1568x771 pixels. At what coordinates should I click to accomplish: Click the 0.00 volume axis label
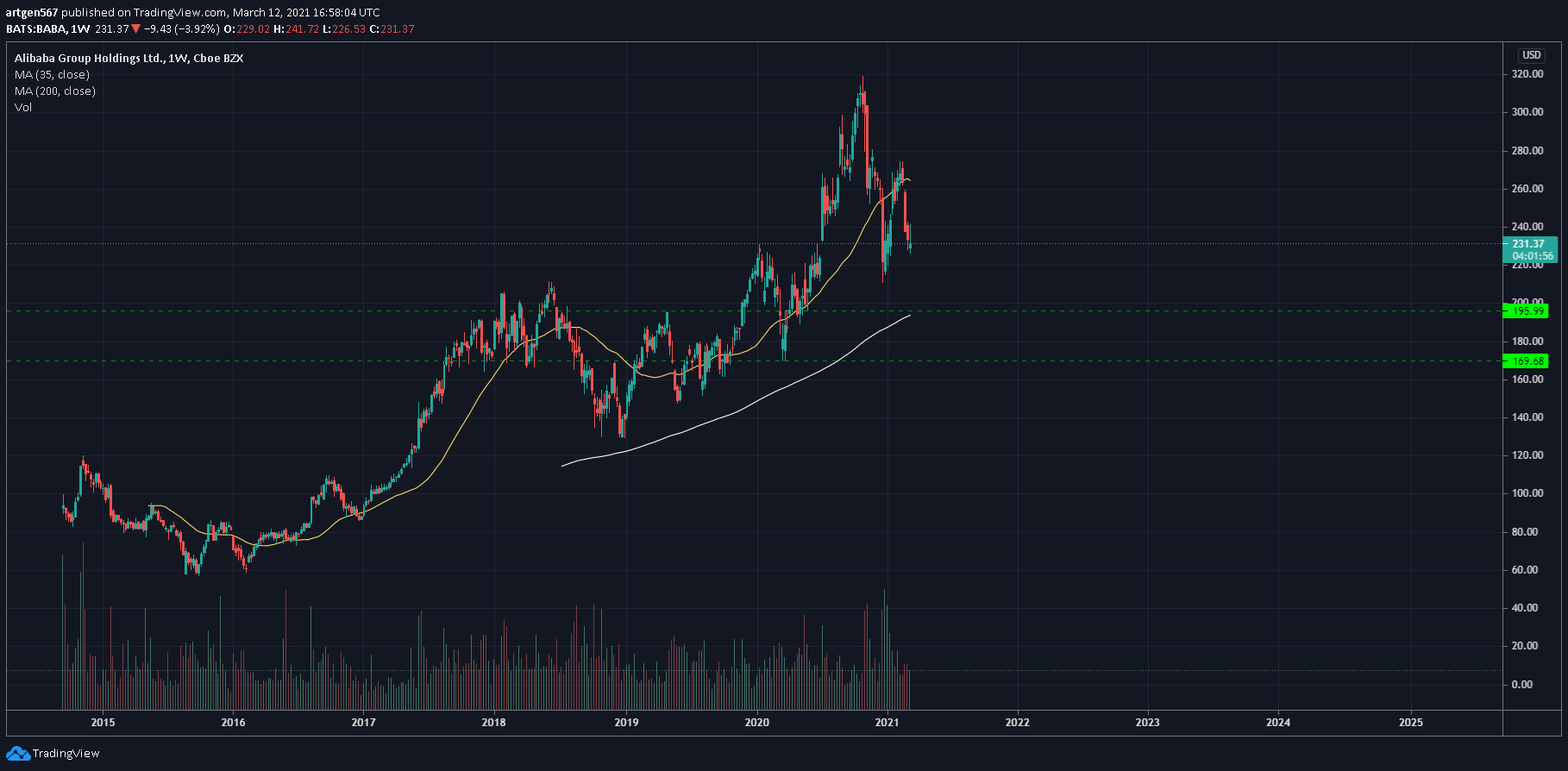coord(1522,685)
